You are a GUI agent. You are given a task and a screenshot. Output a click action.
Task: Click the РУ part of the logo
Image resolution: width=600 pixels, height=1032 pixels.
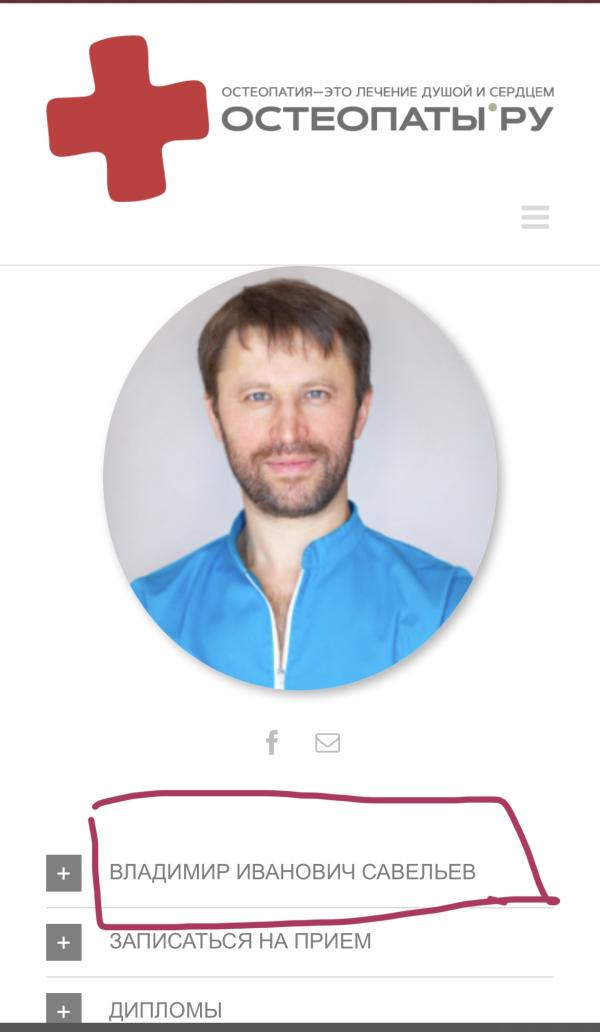coord(526,120)
